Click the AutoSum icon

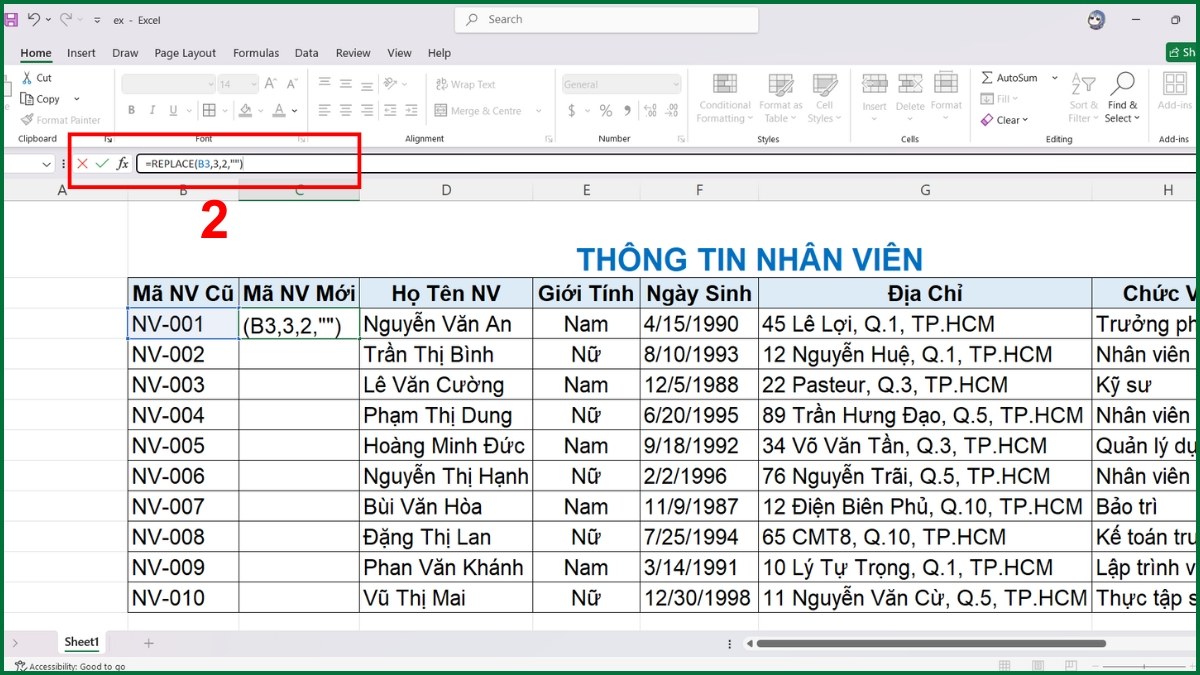point(988,77)
